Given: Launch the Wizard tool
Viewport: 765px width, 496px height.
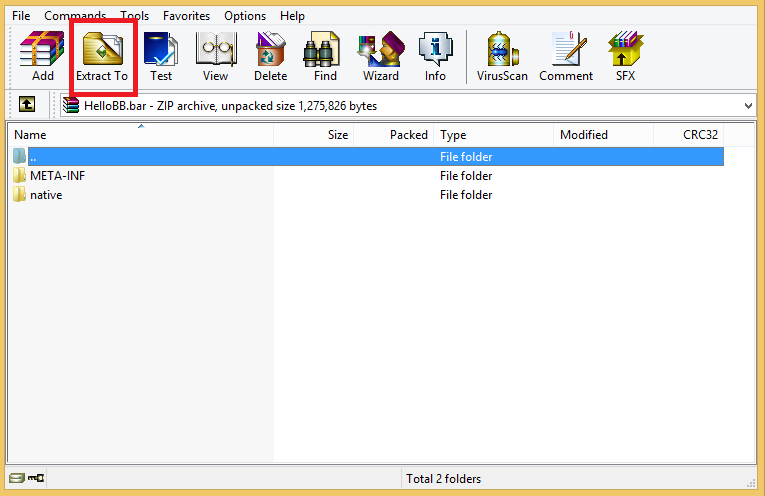Looking at the screenshot, I should tap(381, 49).
